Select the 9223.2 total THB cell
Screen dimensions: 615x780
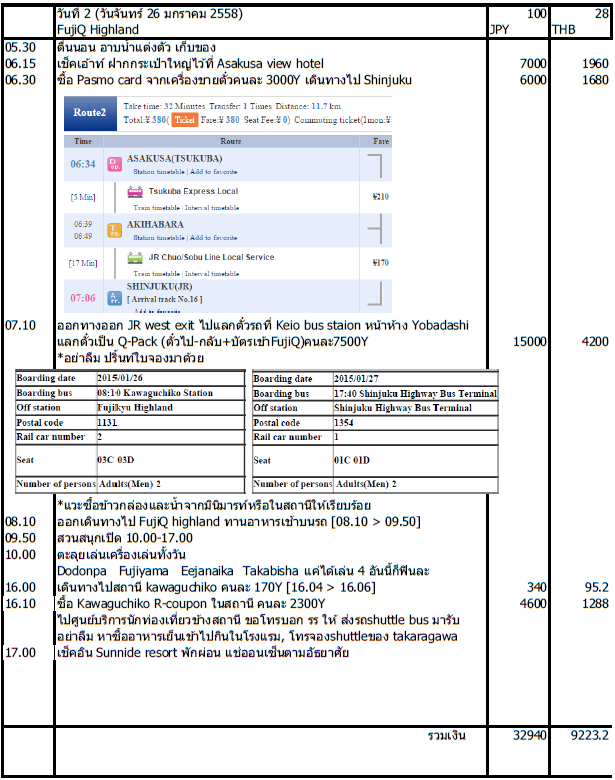[x=590, y=735]
